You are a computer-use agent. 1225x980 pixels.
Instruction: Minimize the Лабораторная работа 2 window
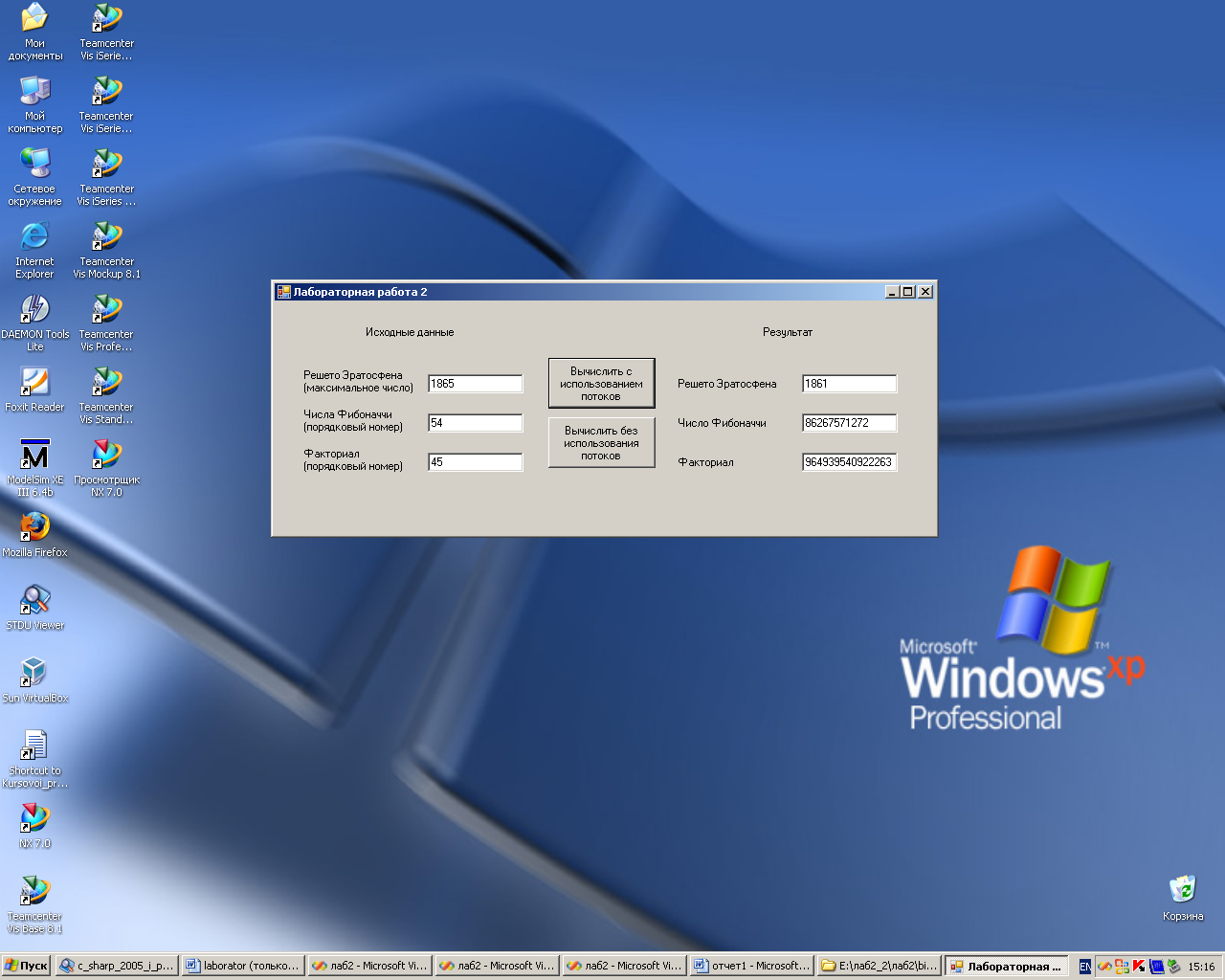(892, 292)
